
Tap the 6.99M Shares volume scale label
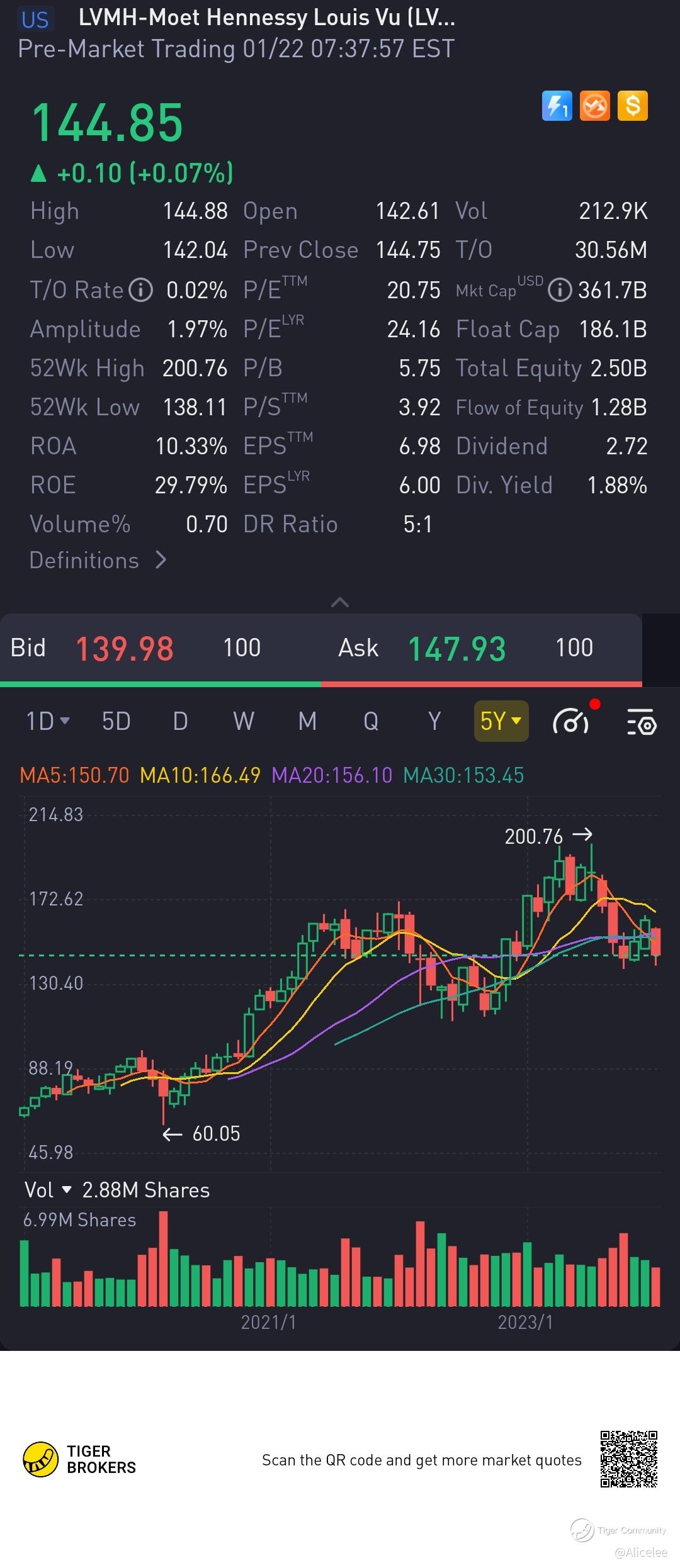pyautogui.click(x=79, y=1219)
